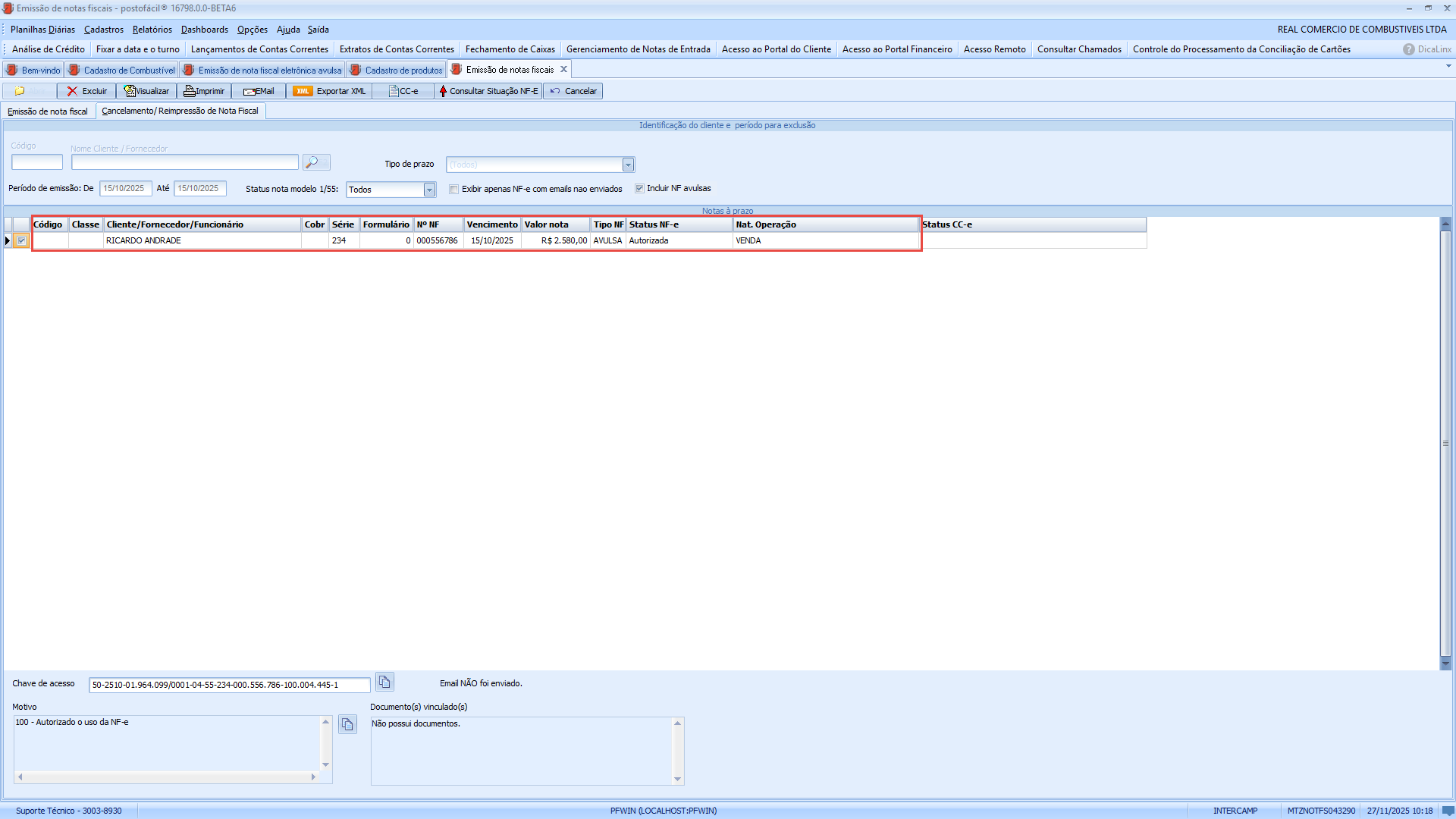Click the Cancelar button
Image resolution: width=1456 pixels, height=819 pixels.
point(573,91)
